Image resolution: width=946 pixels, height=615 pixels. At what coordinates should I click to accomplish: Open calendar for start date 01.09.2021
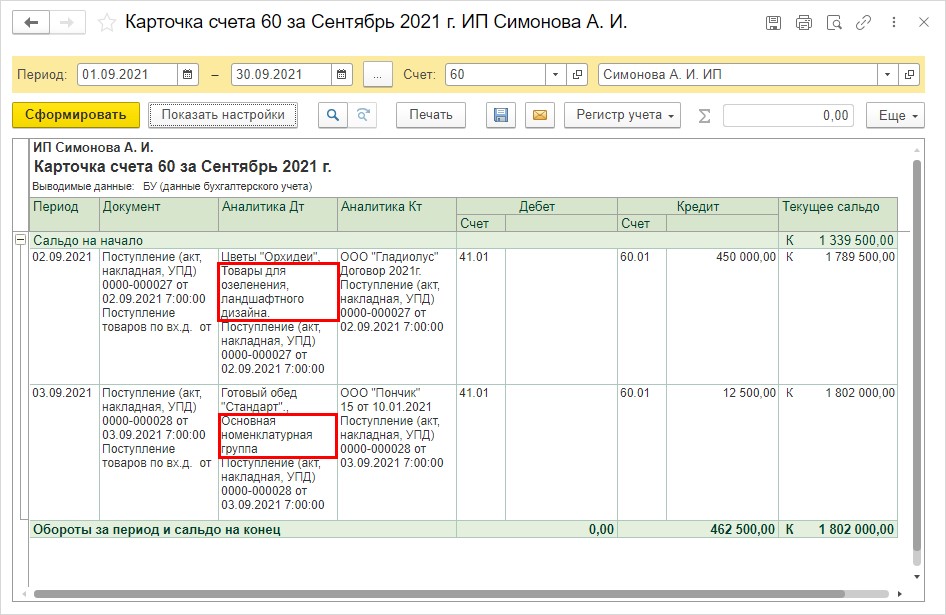pyautogui.click(x=188, y=75)
